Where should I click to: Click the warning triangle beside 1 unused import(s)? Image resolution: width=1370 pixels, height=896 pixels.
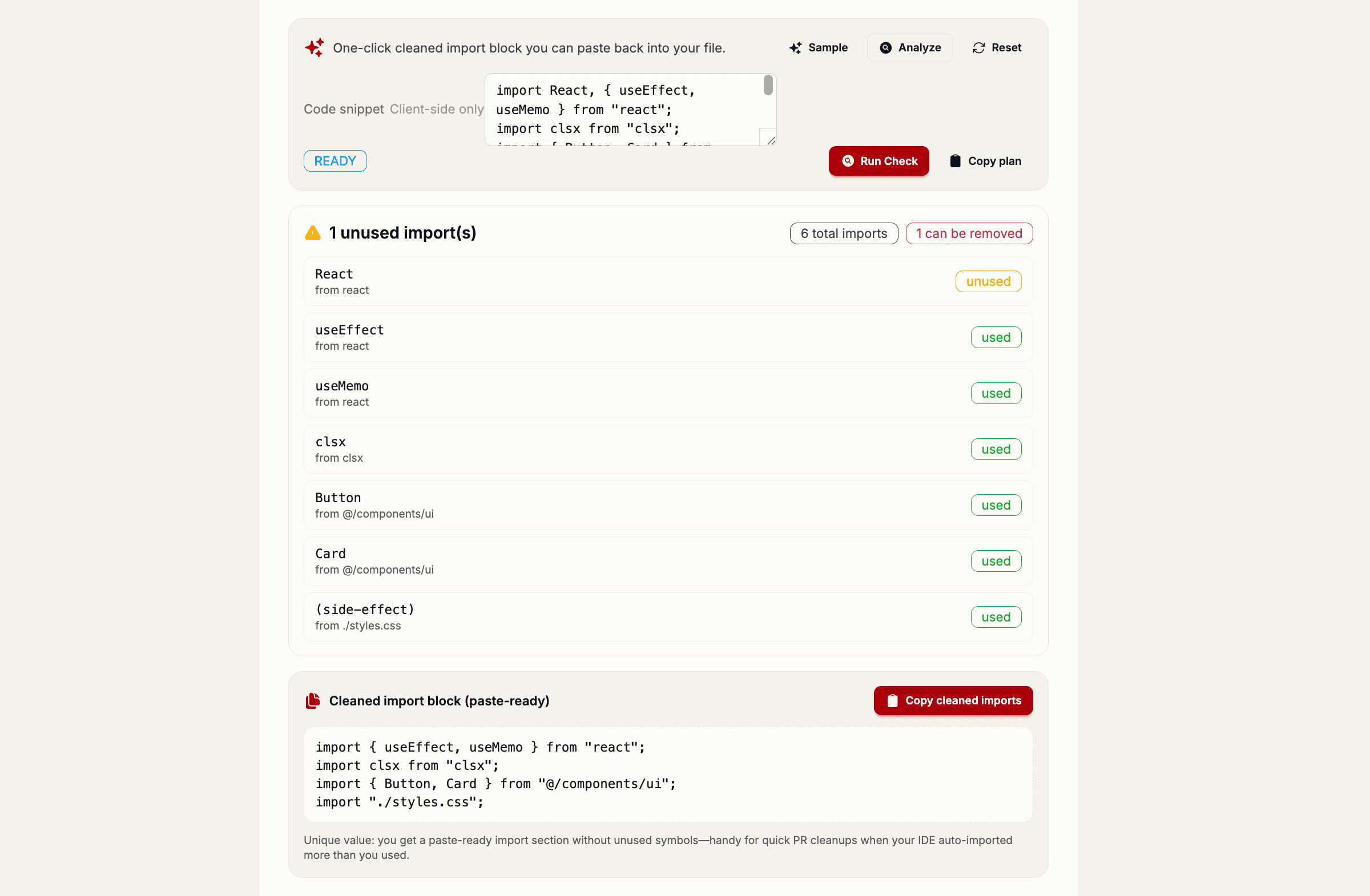(312, 232)
